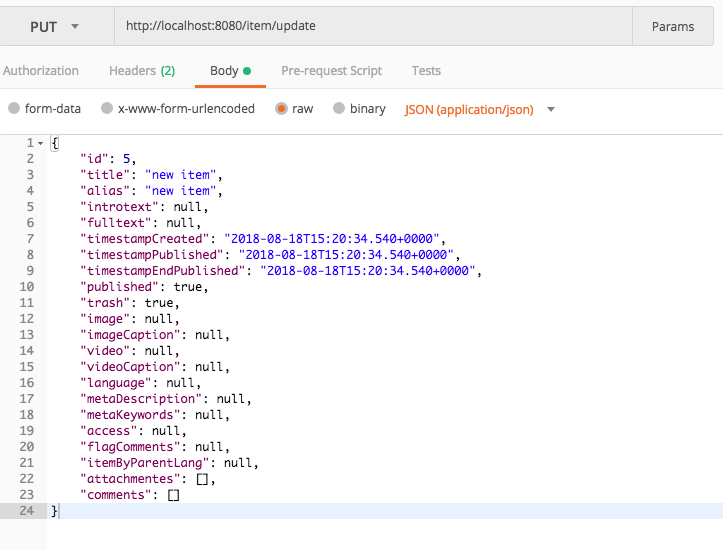Click the true value of "published"
The width and height of the screenshot is (723, 550).
coord(188,287)
